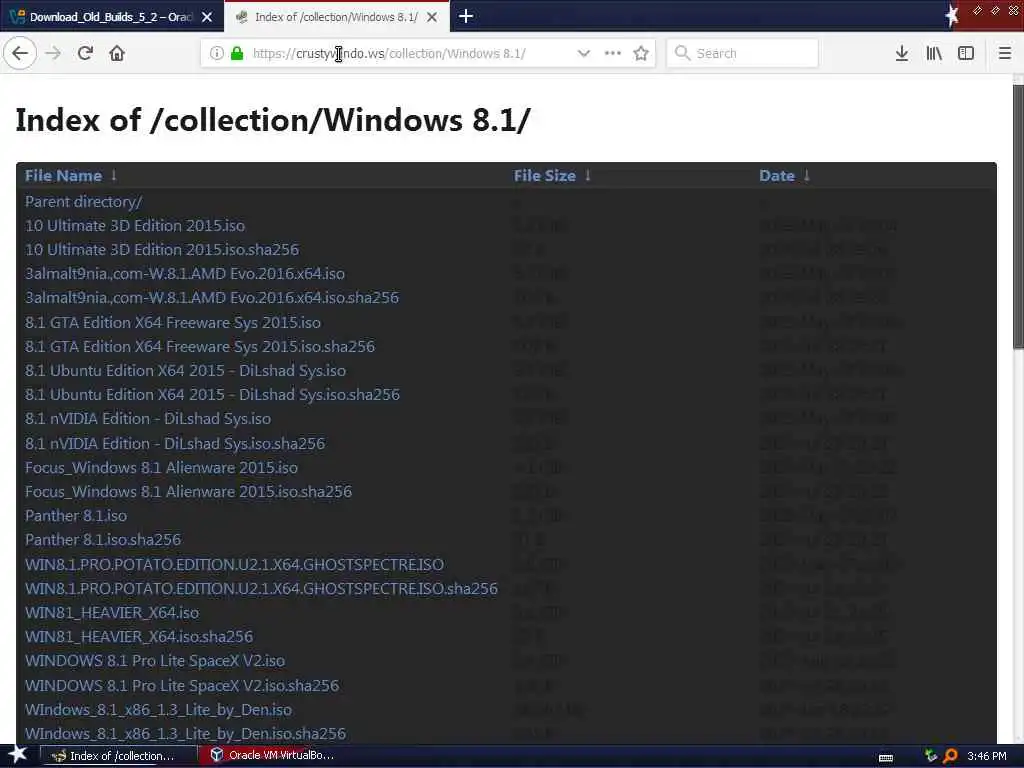Image resolution: width=1024 pixels, height=768 pixels.
Task: Click the 3:46 PM taskbar clock
Action: point(987,756)
